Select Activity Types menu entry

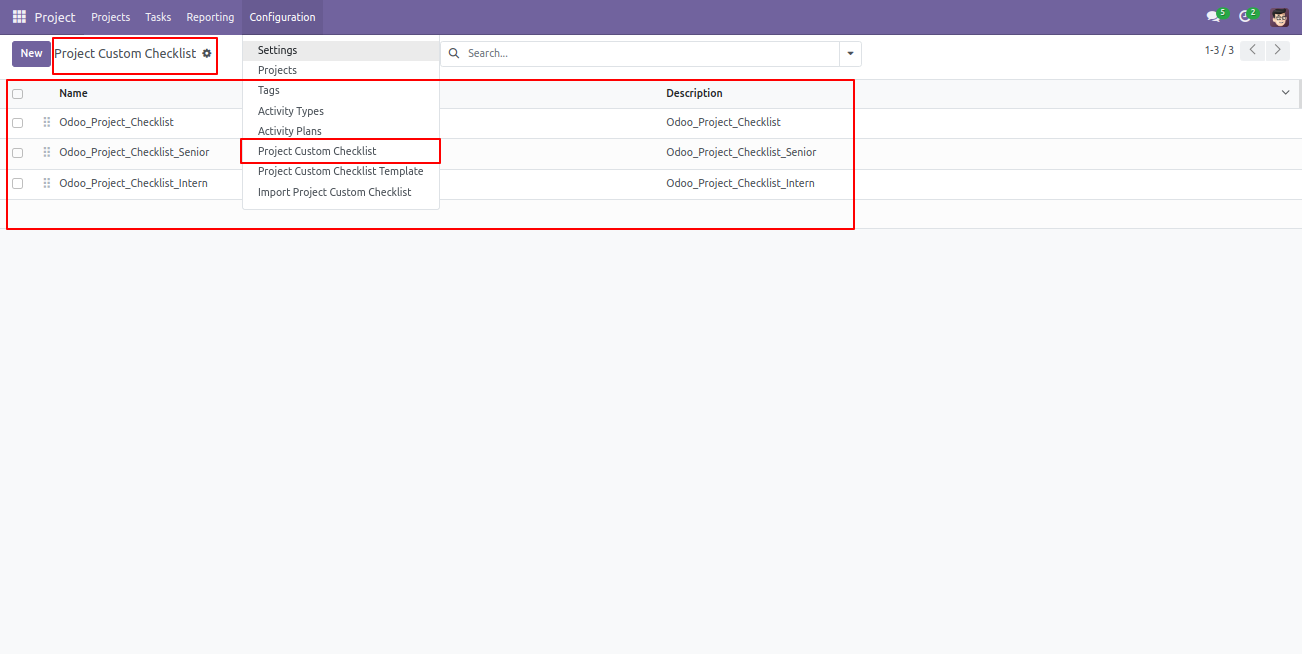click(x=341, y=111)
